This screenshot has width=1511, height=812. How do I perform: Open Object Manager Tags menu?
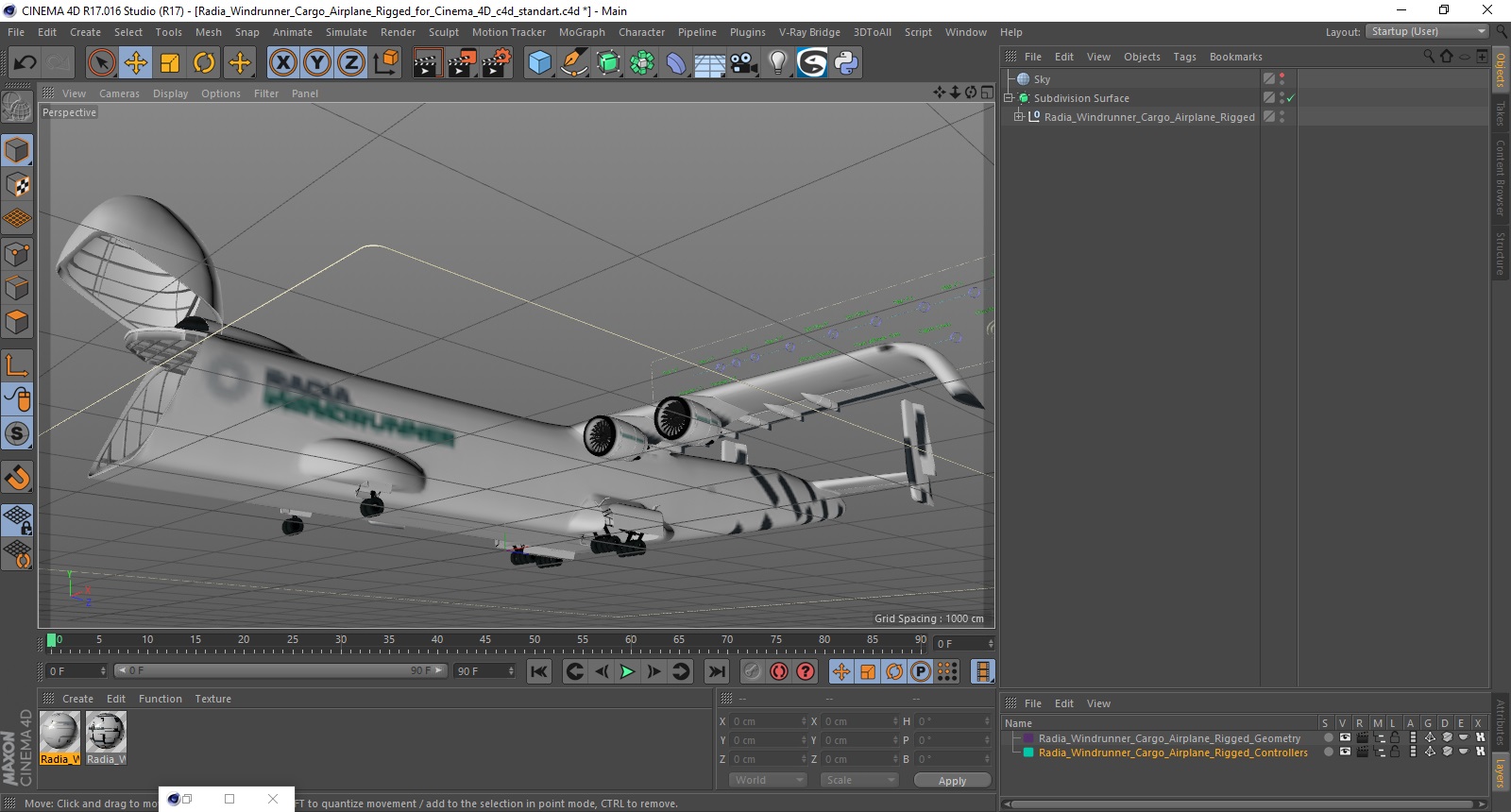point(1184,57)
